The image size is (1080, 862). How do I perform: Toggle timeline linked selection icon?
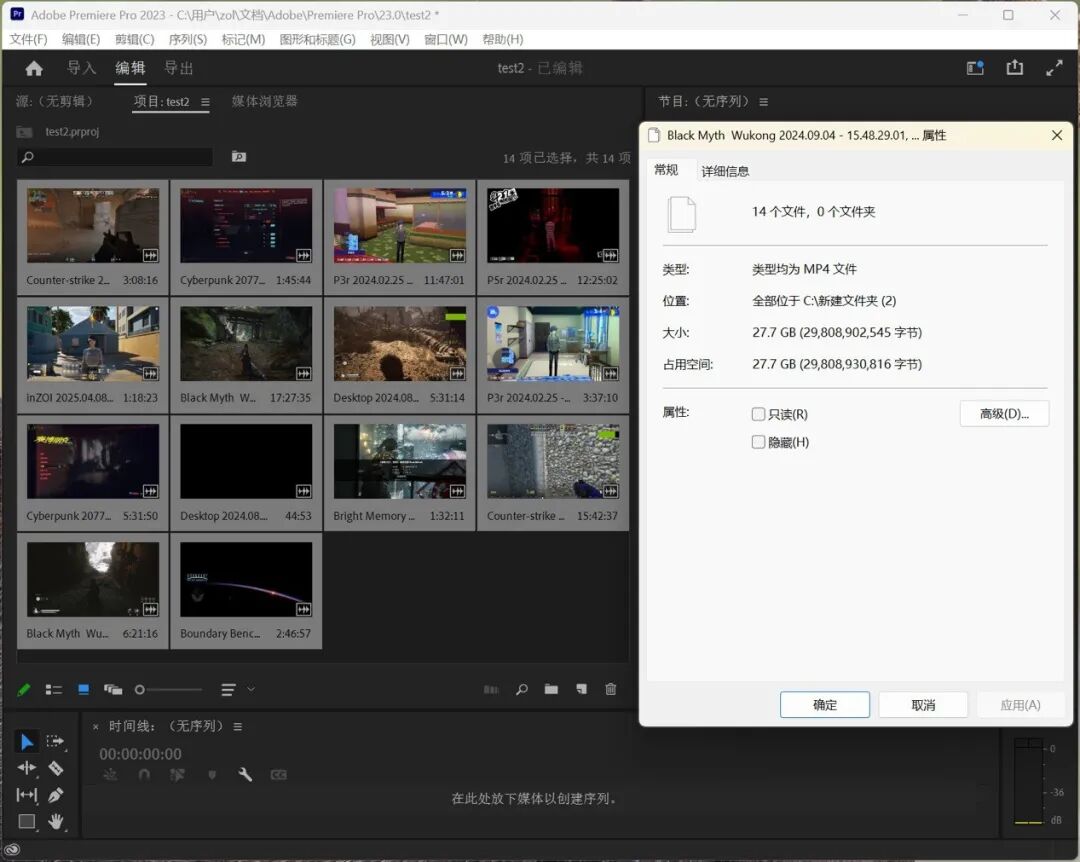[x=177, y=774]
